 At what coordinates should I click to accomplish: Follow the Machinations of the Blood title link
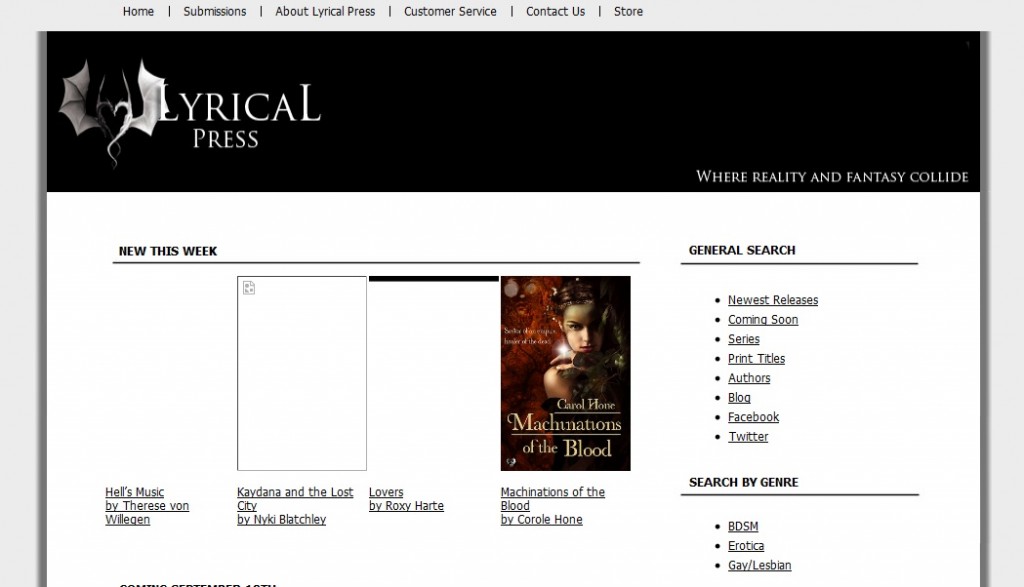pos(552,499)
